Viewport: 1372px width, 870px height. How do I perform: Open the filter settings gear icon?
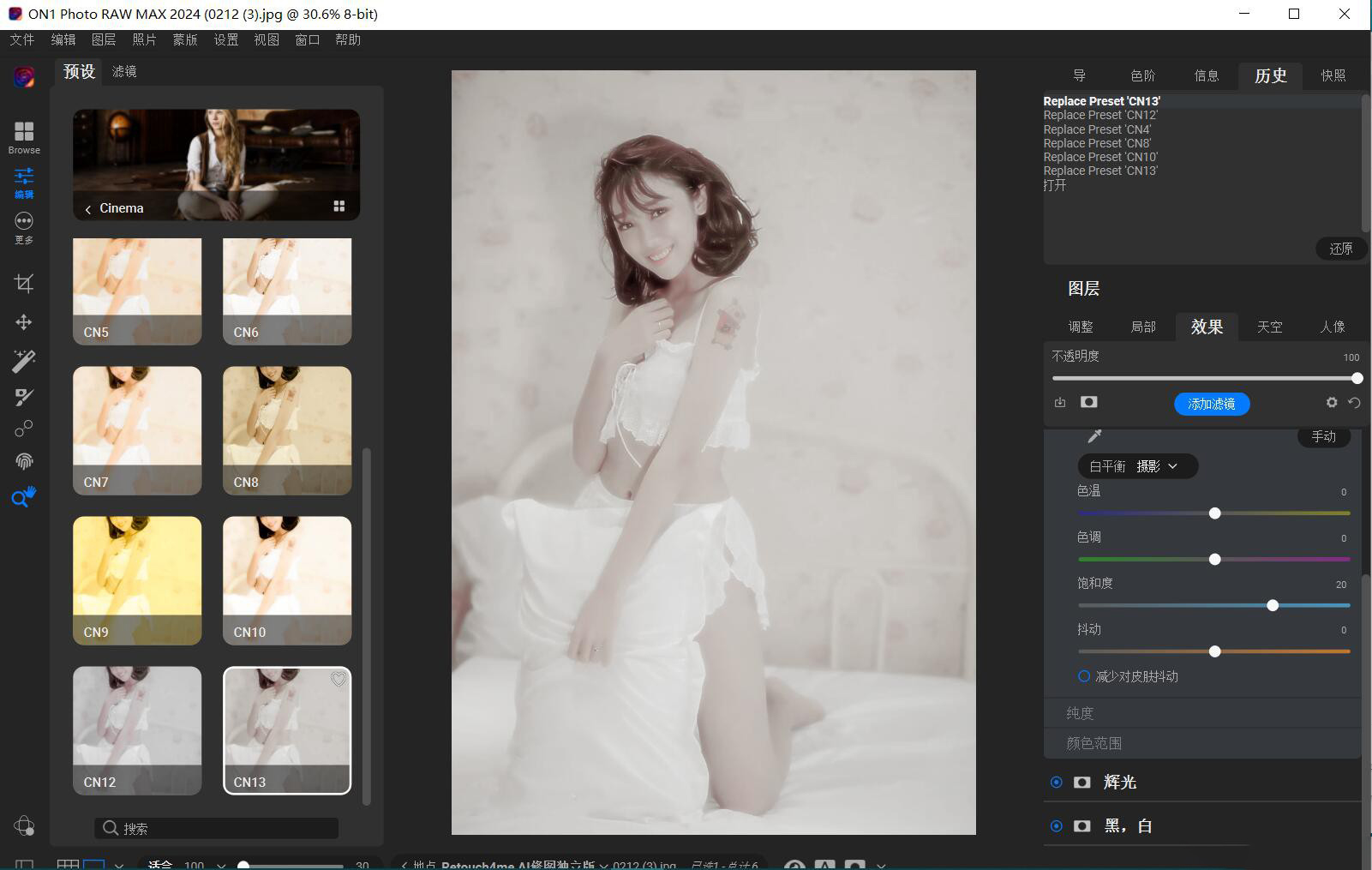coord(1331,402)
